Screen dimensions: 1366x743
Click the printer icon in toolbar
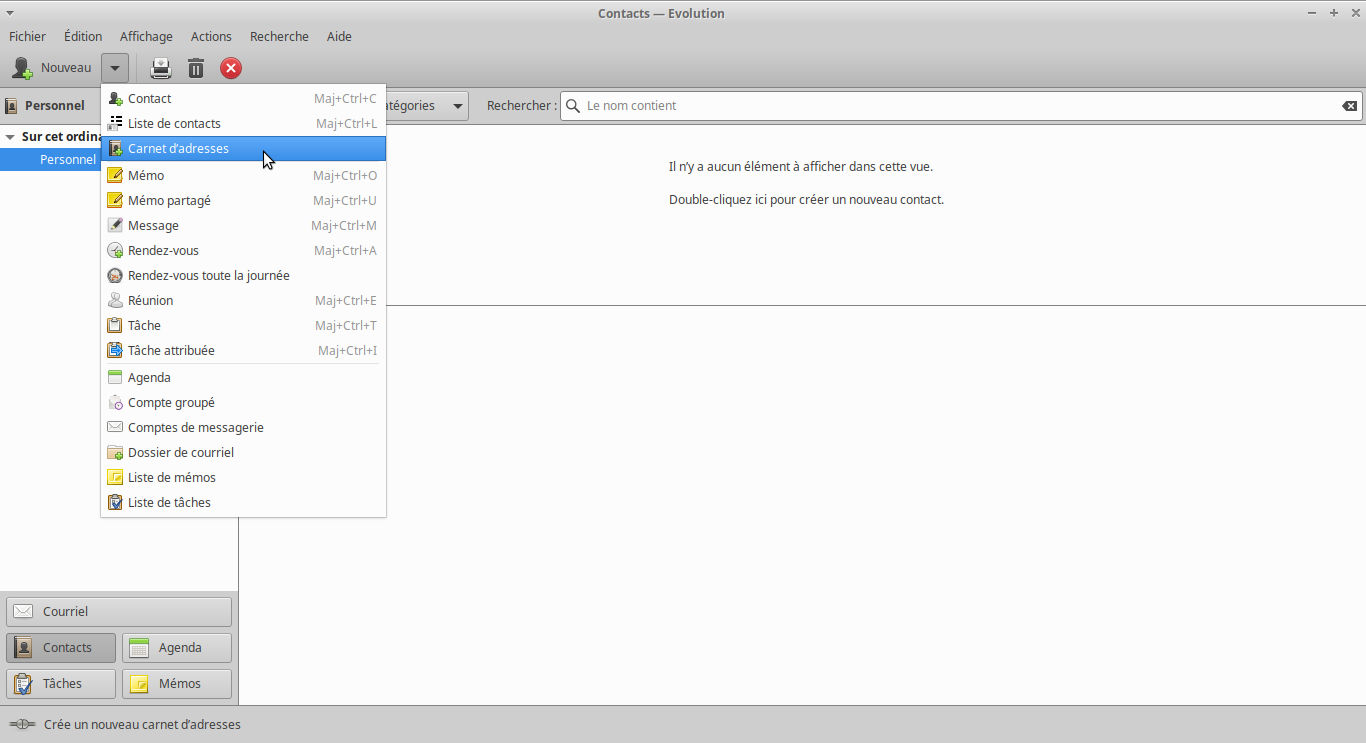(x=161, y=68)
